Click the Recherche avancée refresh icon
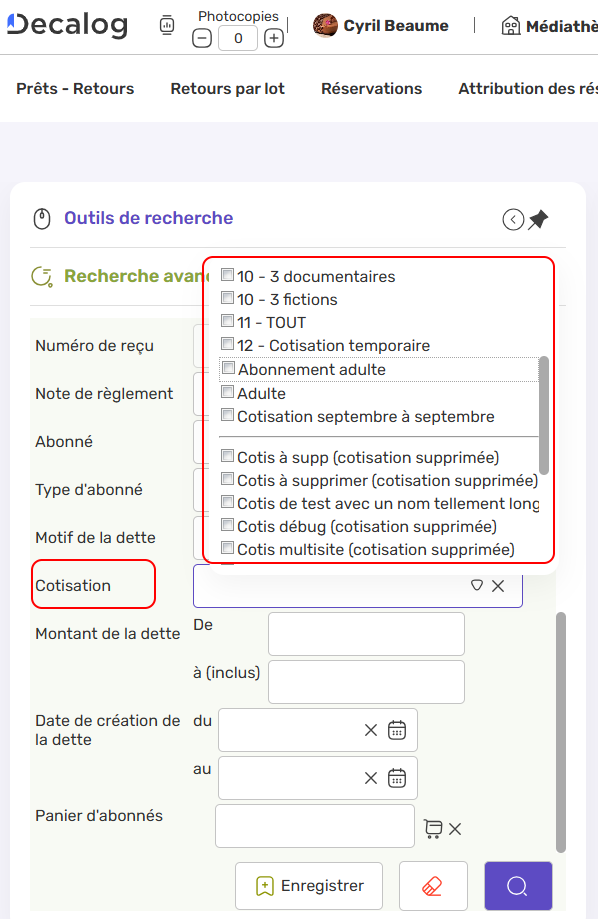The height and width of the screenshot is (919, 598). tap(42, 277)
